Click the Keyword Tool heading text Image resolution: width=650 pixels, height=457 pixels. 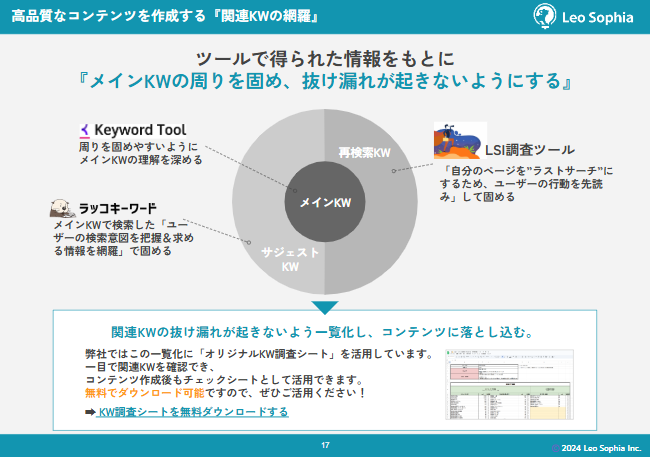140,130
